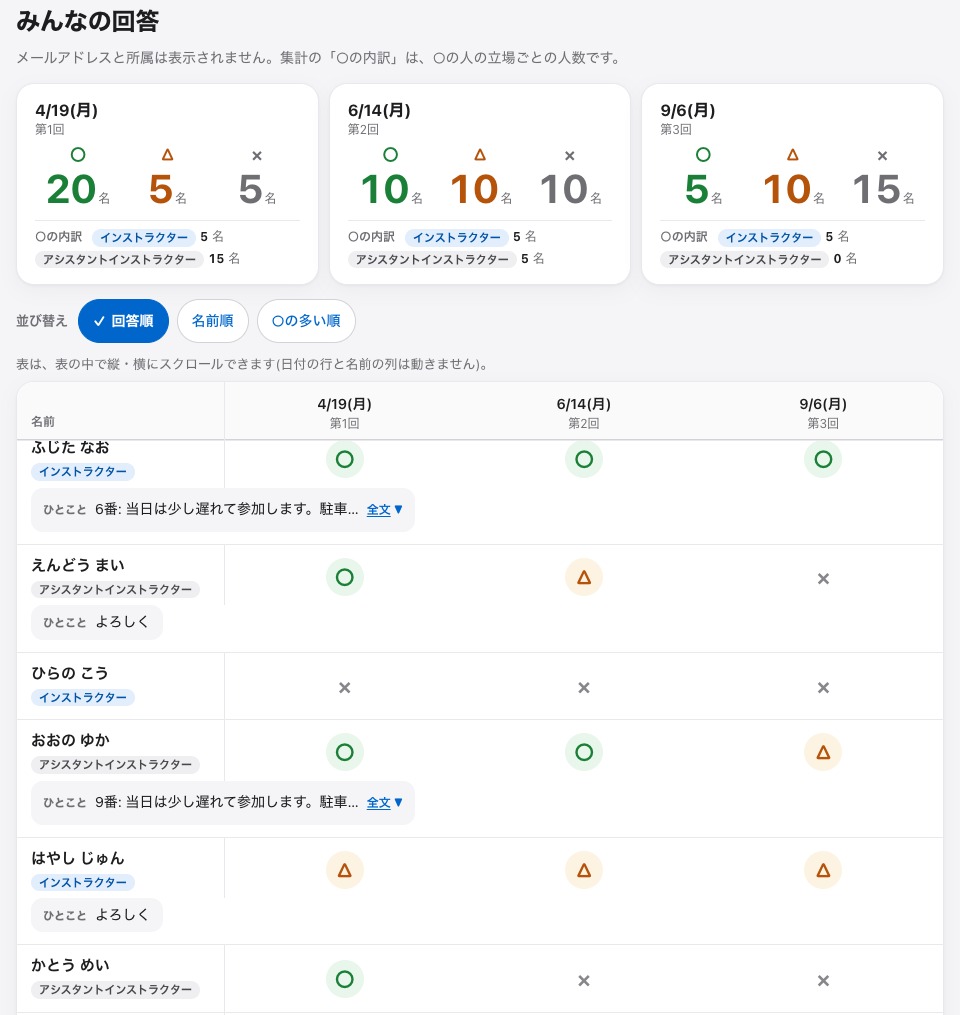Click おおの ゆか's circle icon for 4/19

[x=344, y=752]
